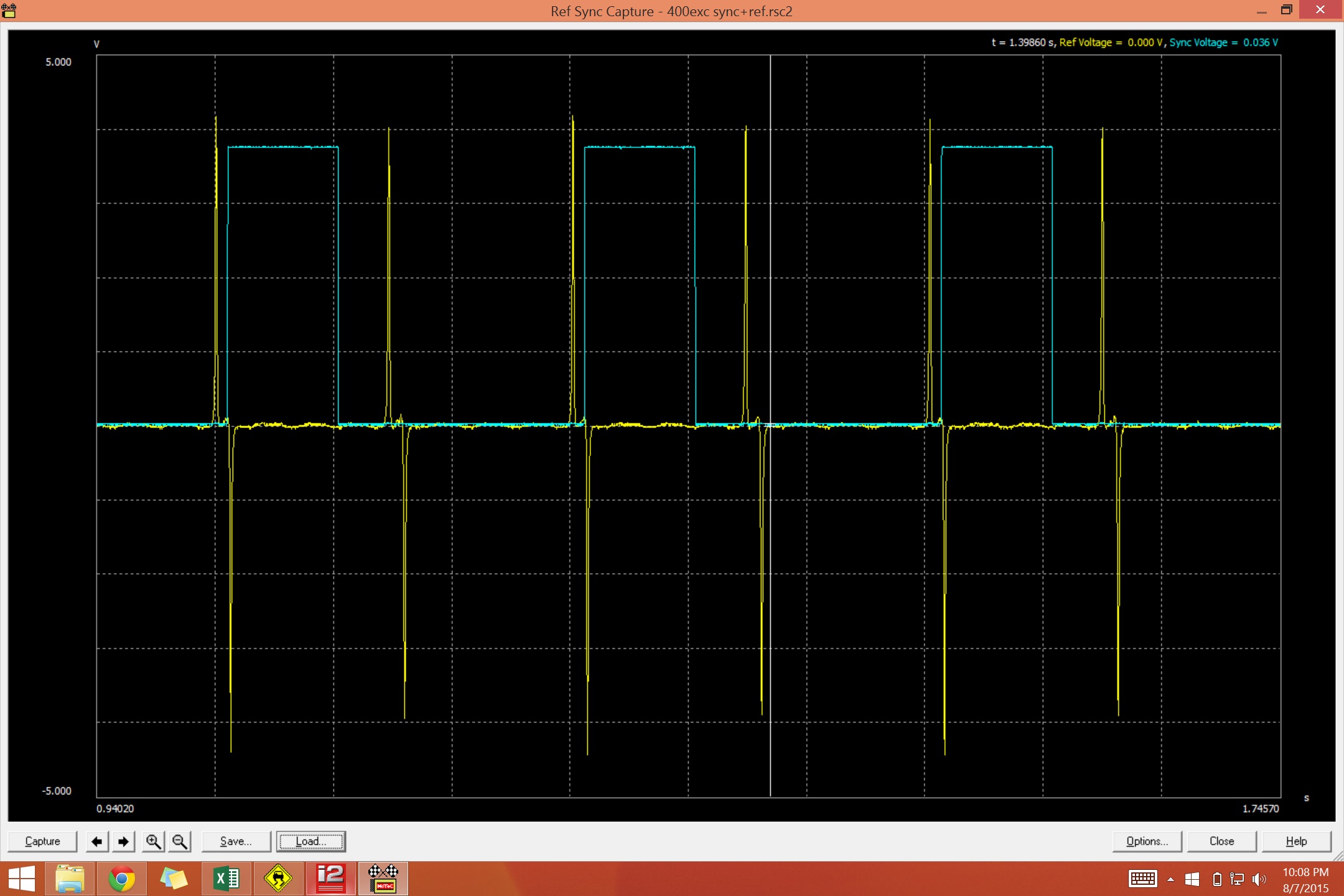Viewport: 1344px width, 896px height.
Task: Pan the waveform left with arrow button
Action: coord(97,841)
